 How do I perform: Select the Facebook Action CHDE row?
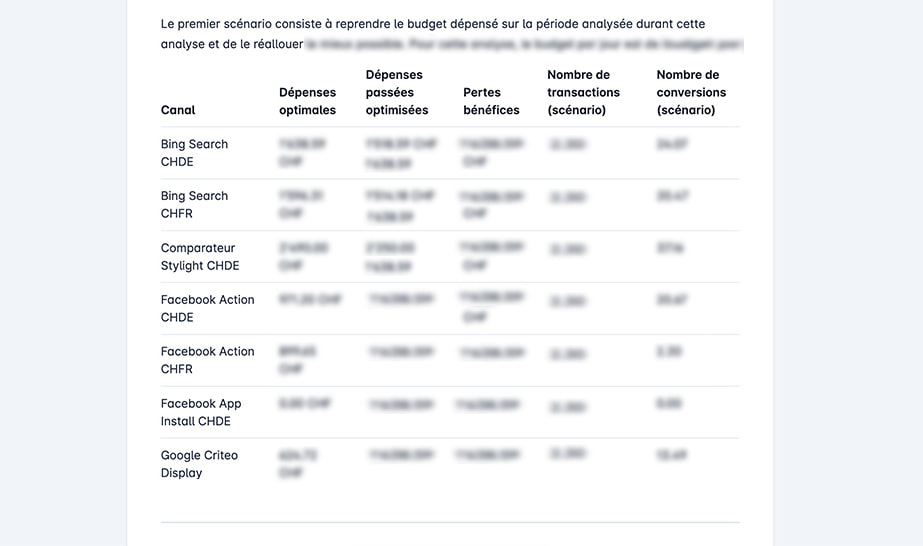[x=450, y=308]
